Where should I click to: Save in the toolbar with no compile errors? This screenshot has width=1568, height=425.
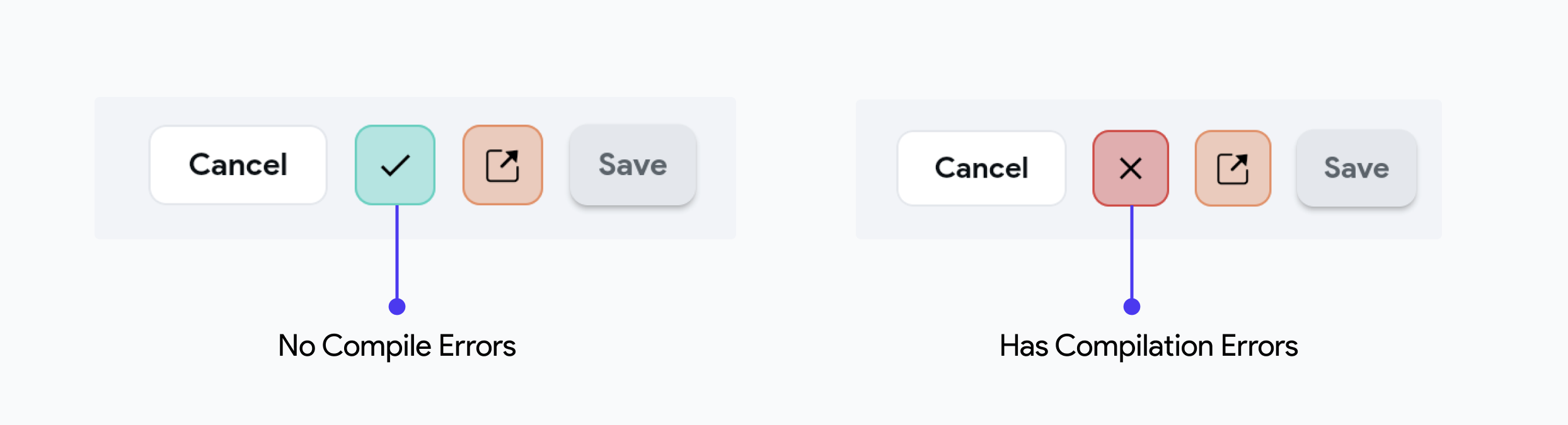tap(633, 165)
